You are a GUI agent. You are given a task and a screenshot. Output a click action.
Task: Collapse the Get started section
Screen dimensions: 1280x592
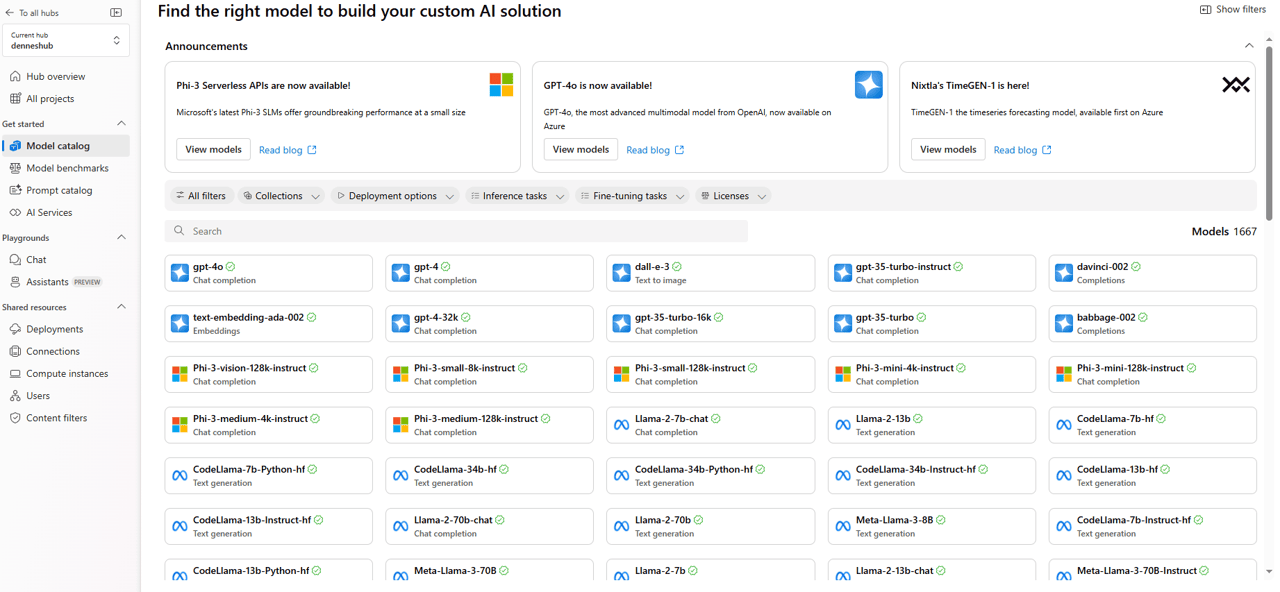click(x=122, y=124)
